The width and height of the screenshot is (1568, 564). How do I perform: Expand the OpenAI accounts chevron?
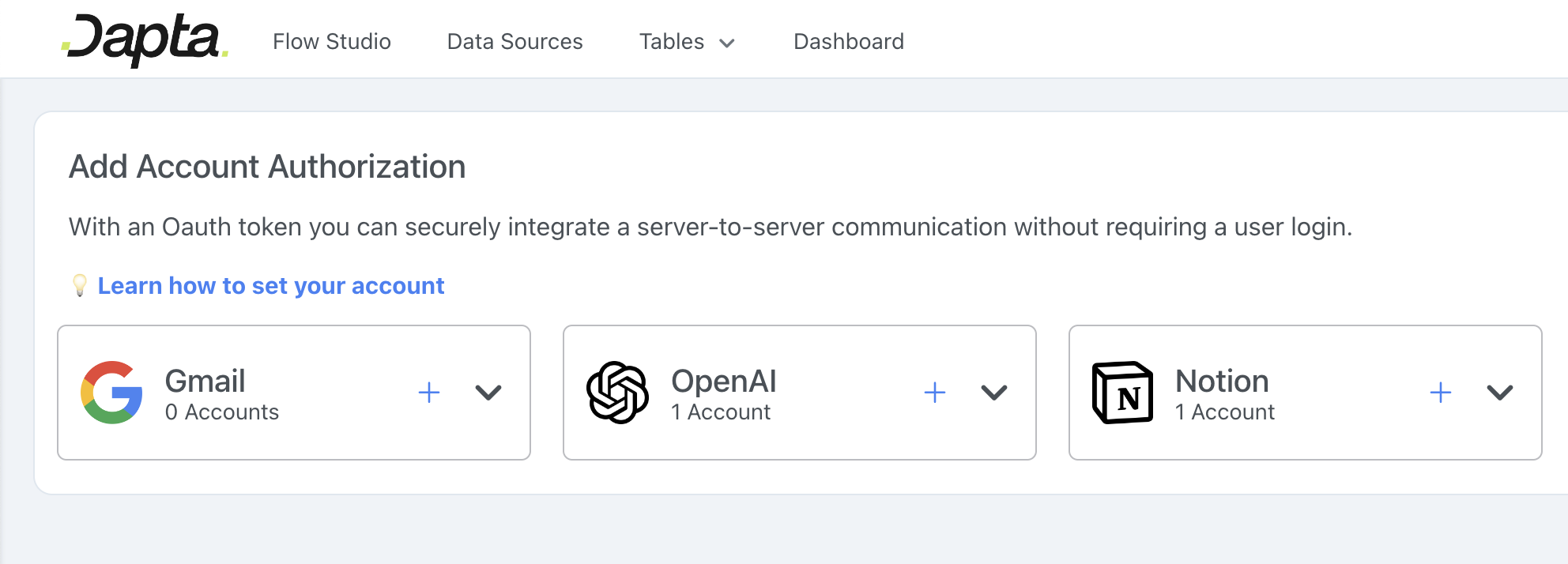pos(993,393)
